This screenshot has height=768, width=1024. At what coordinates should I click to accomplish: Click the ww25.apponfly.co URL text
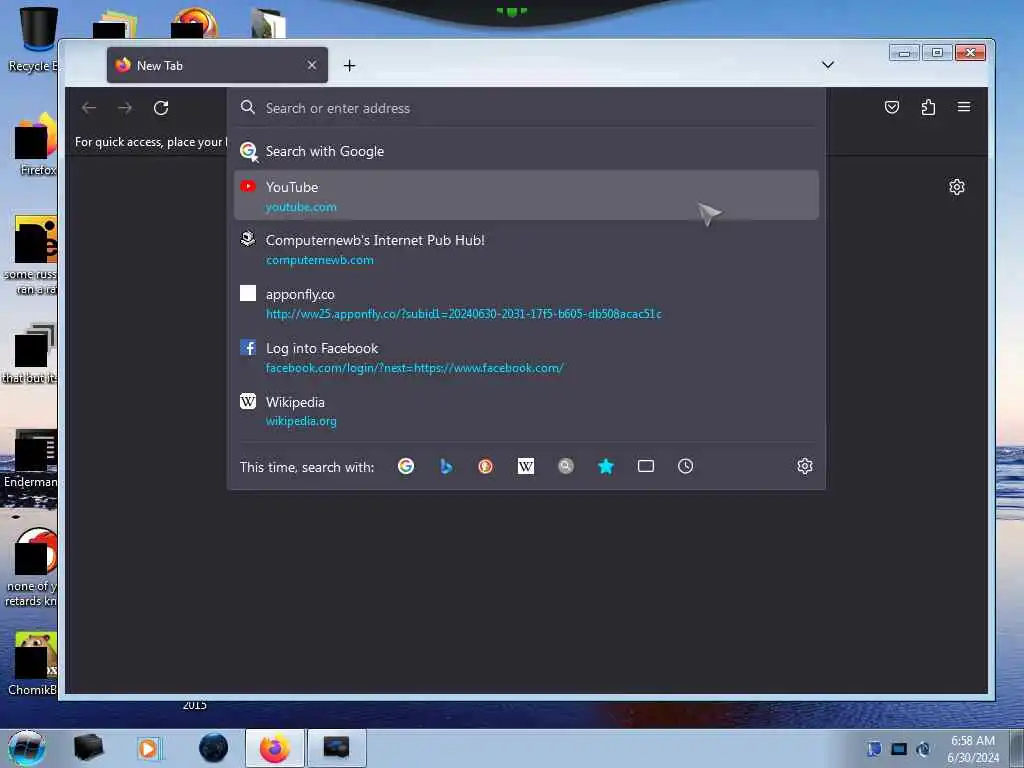[464, 314]
